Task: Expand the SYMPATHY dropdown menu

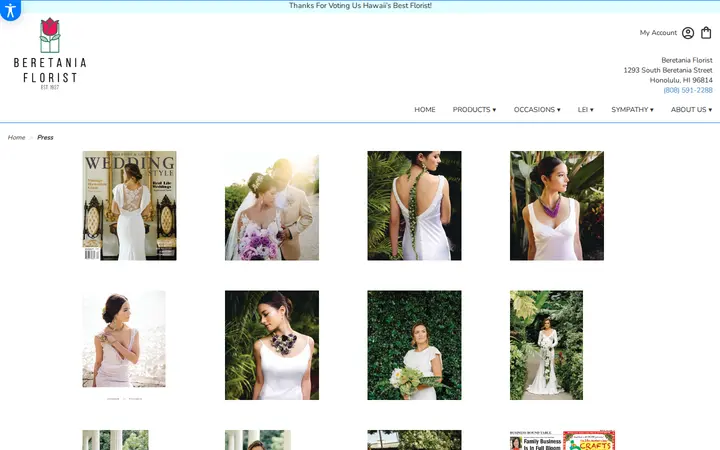Action: click(x=632, y=109)
